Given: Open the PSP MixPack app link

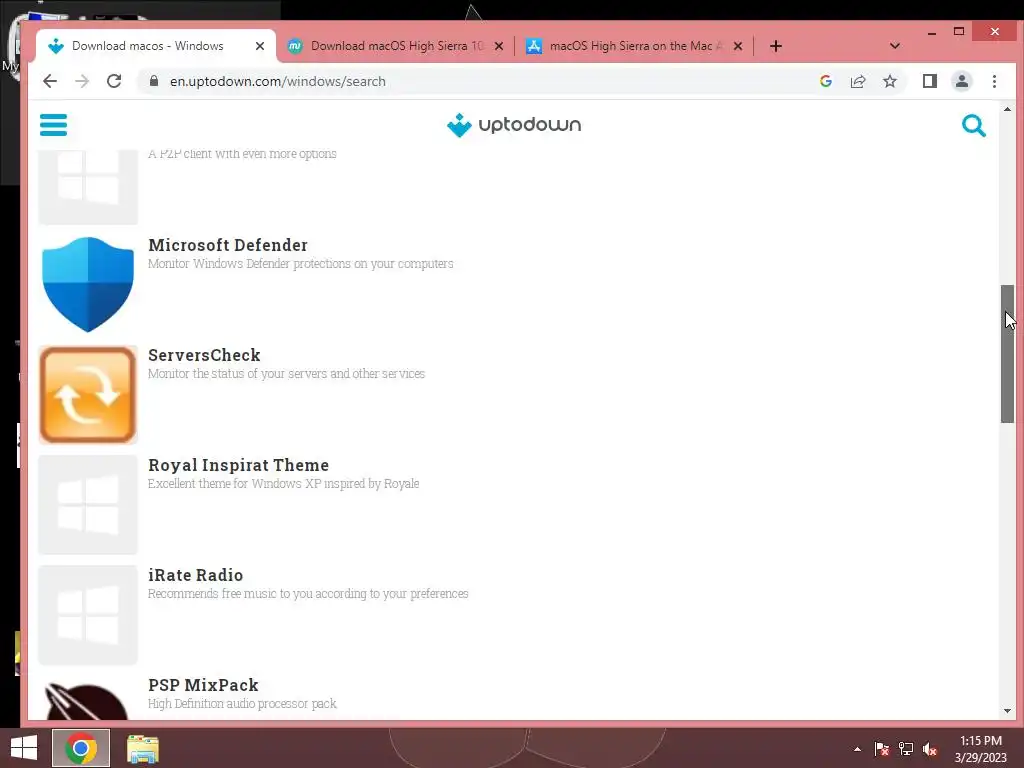Looking at the screenshot, I should pyautogui.click(x=203, y=685).
